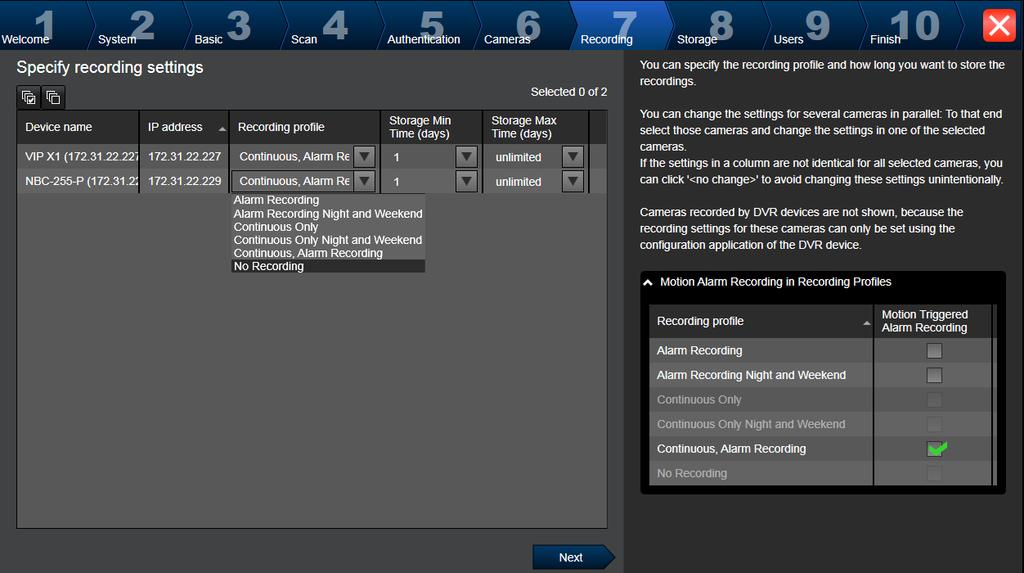Viewport: 1024px width, 573px height.
Task: Click IP address 172.31.22.229 cell
Action: [184, 181]
